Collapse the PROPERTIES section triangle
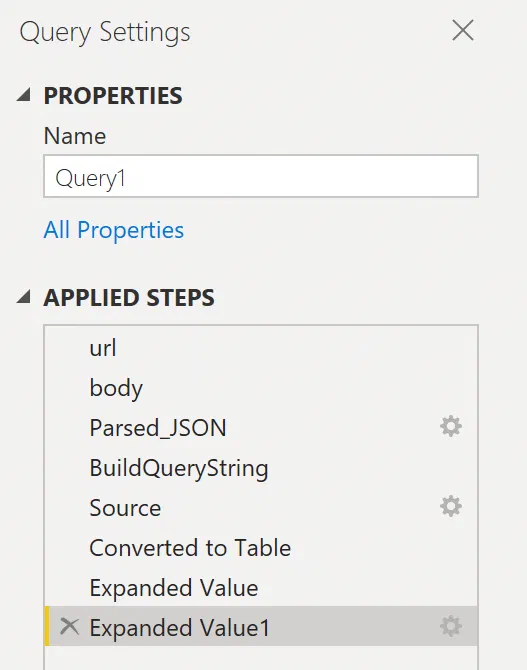The image size is (527, 670). [24, 95]
